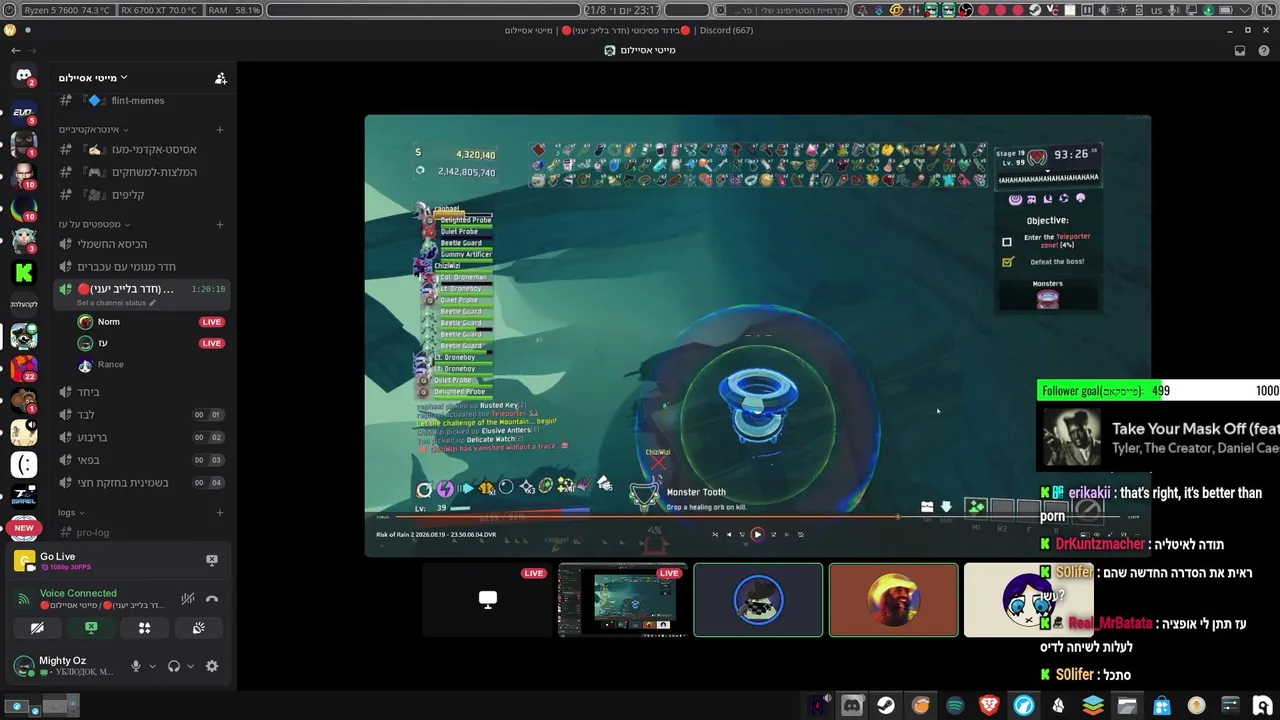1280x720 pixels.
Task: Open the file manager from the taskbar
Action: click(x=1127, y=705)
